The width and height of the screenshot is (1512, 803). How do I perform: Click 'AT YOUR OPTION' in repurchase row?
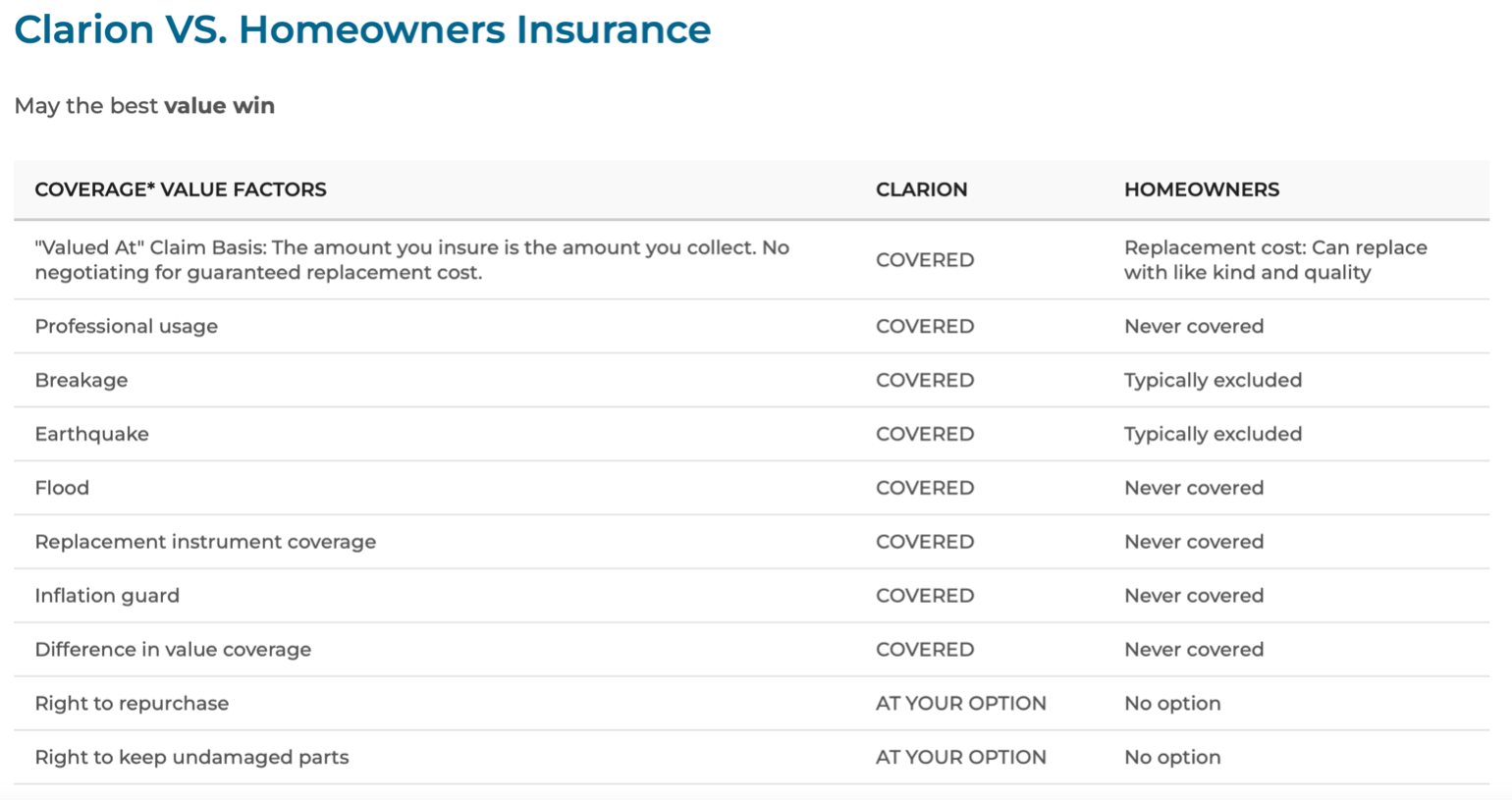click(x=961, y=704)
